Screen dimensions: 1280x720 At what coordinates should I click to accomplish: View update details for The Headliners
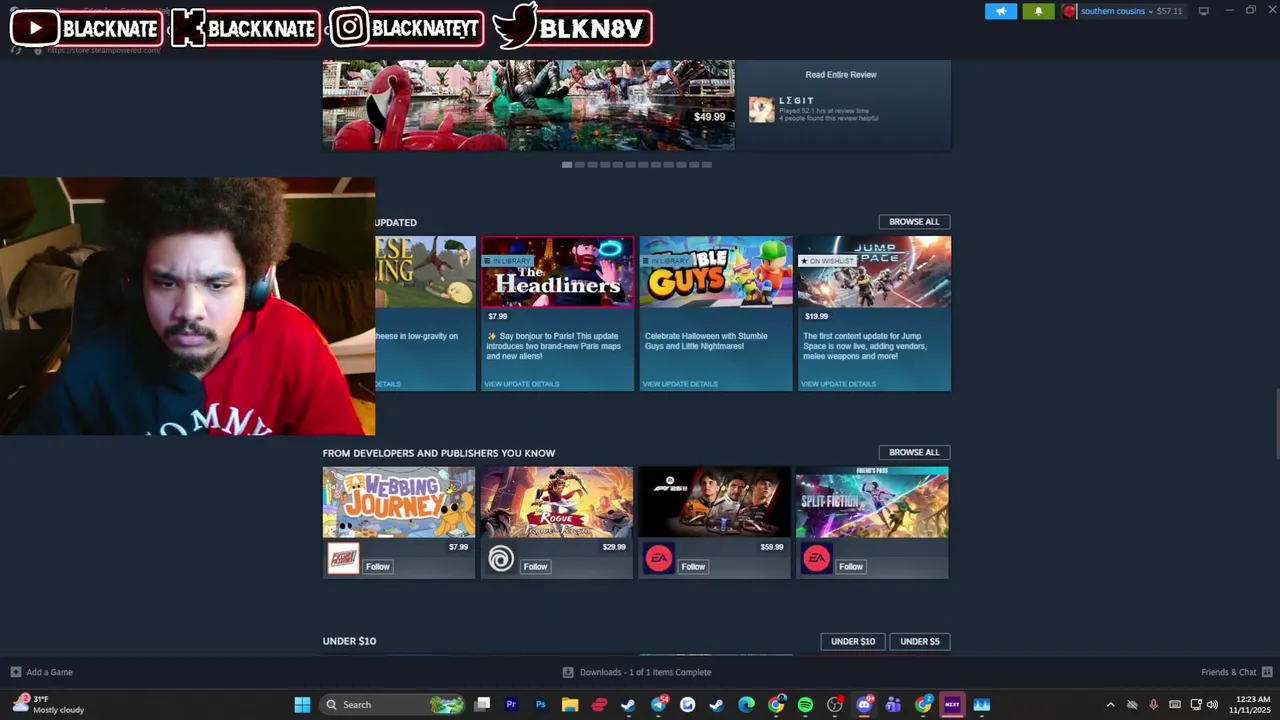tap(521, 384)
